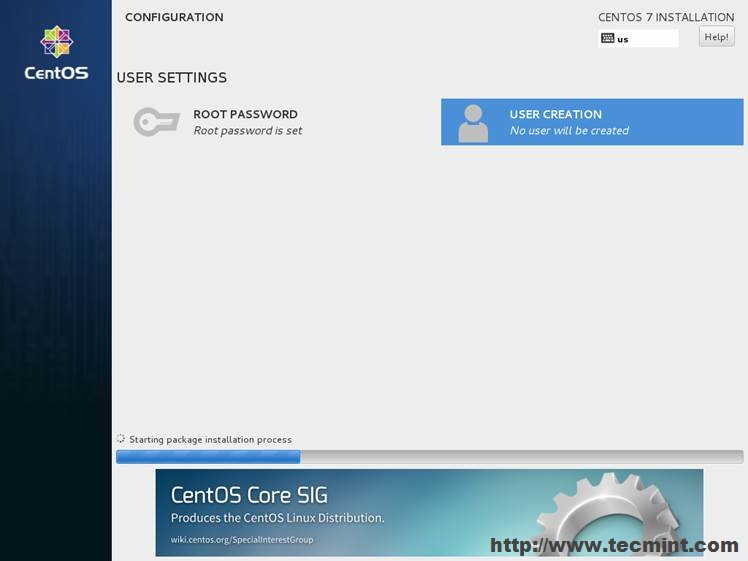The width and height of the screenshot is (748, 561).
Task: Click the wiki.centos.org/SpecialInterestGroup link text
Action: click(242, 540)
